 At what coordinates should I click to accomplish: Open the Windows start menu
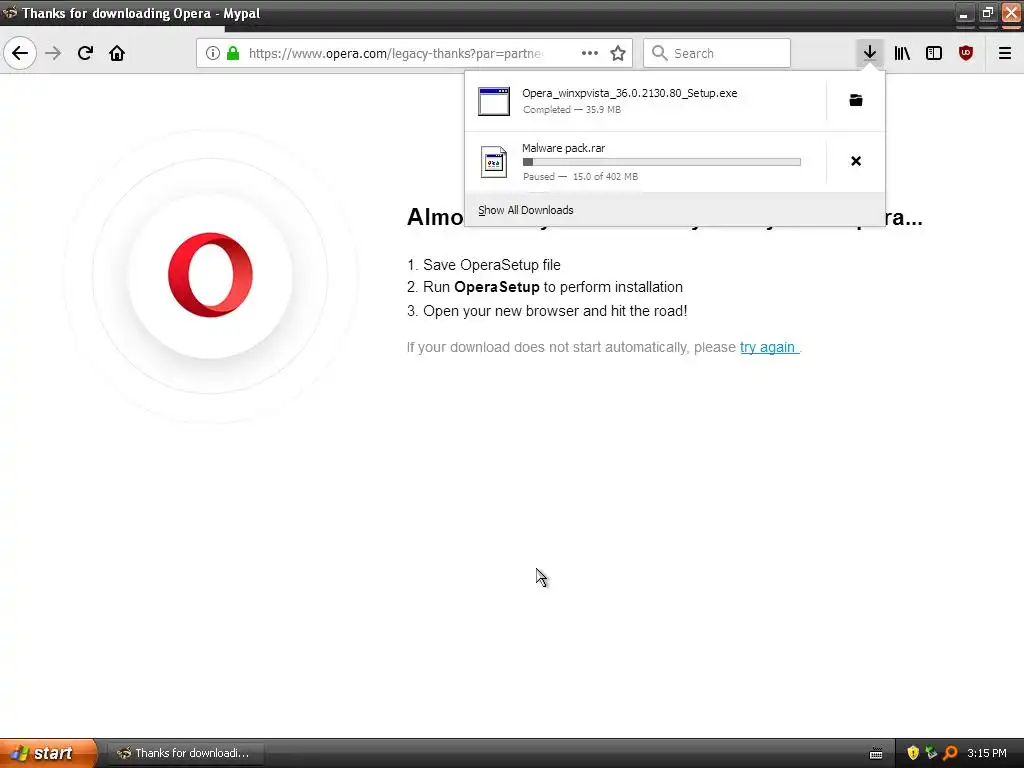tap(48, 753)
